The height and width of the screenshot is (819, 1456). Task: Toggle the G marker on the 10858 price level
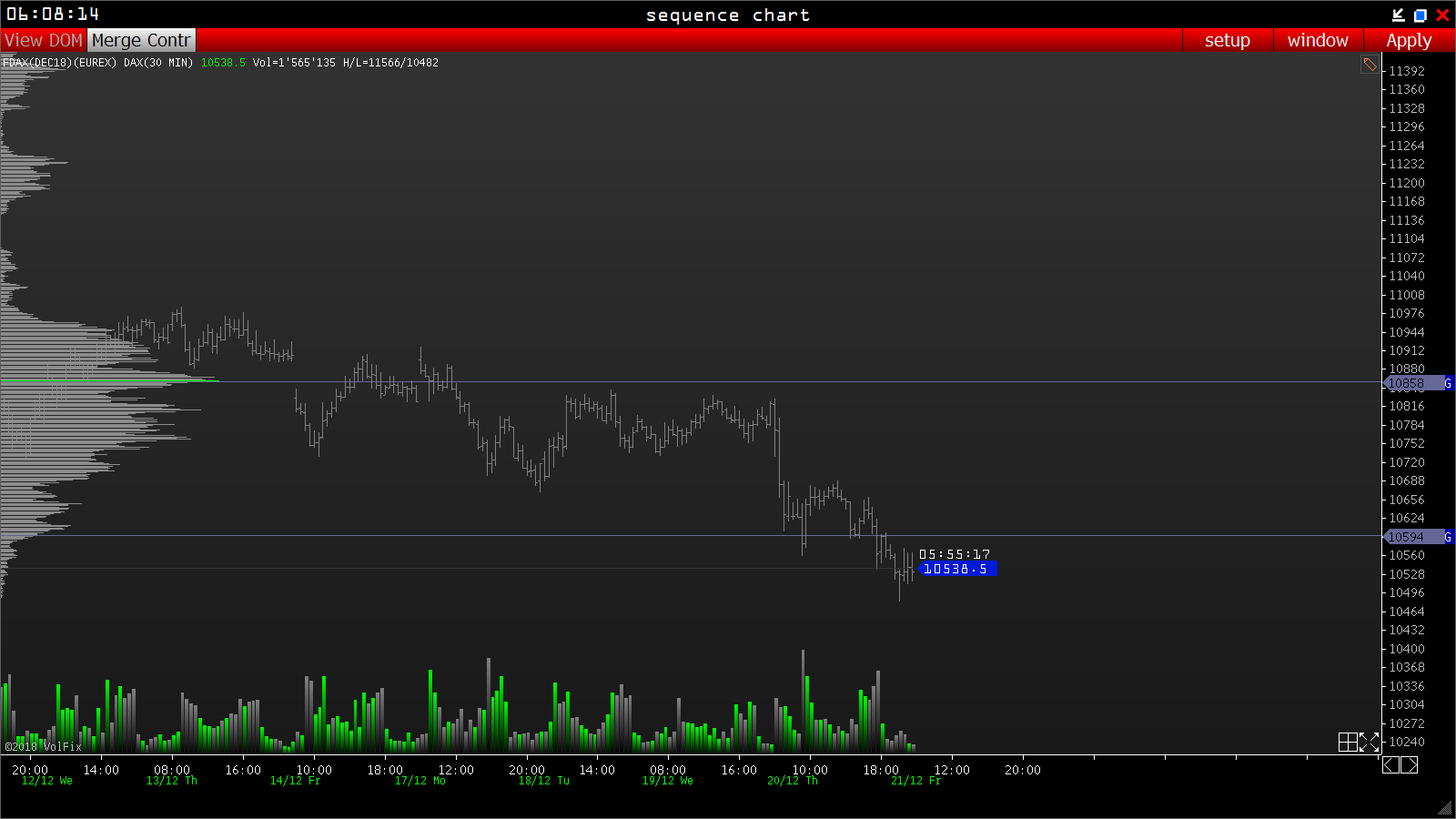(x=1448, y=383)
